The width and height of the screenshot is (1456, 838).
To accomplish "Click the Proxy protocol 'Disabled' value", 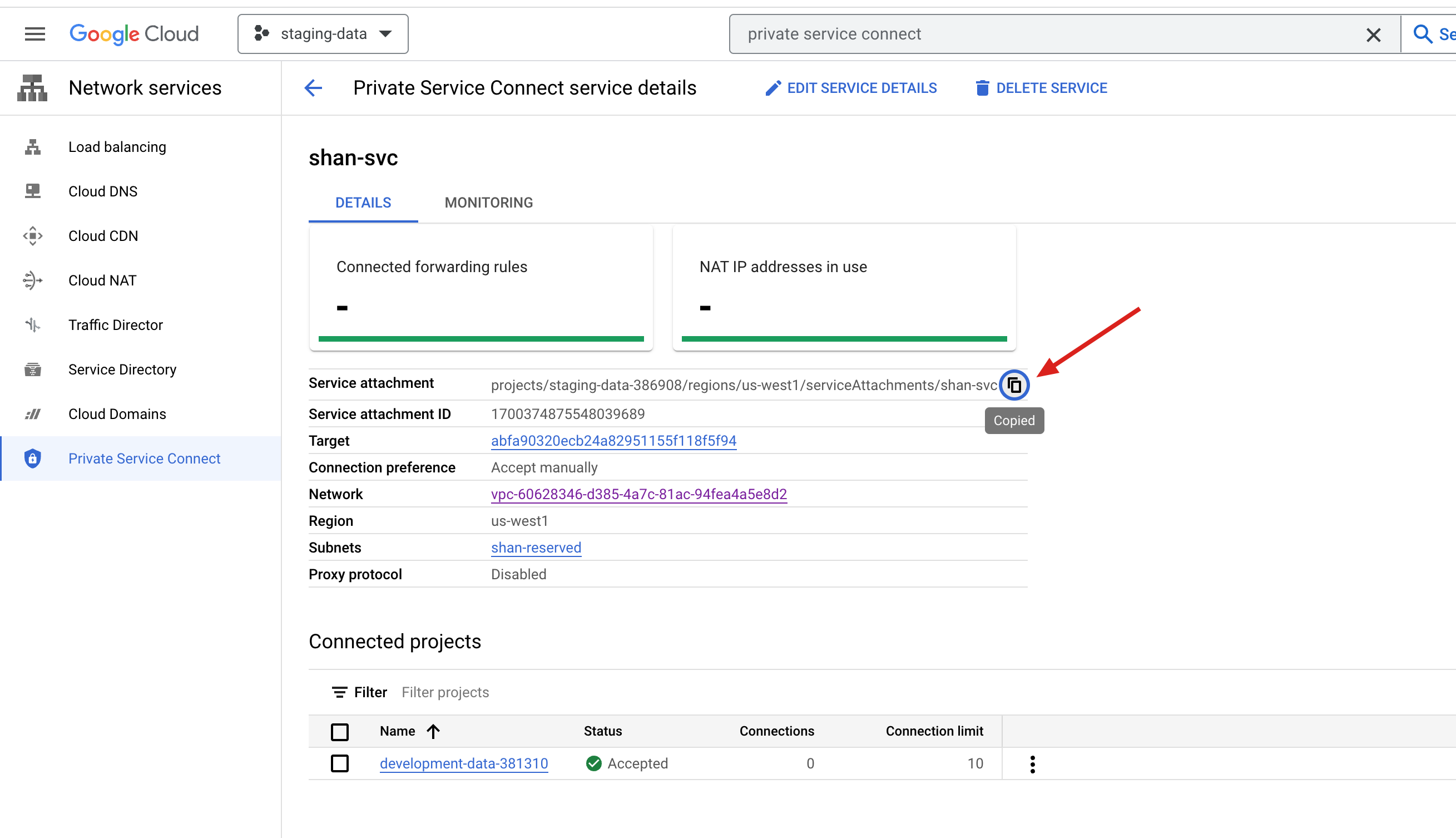I will coord(518,574).
